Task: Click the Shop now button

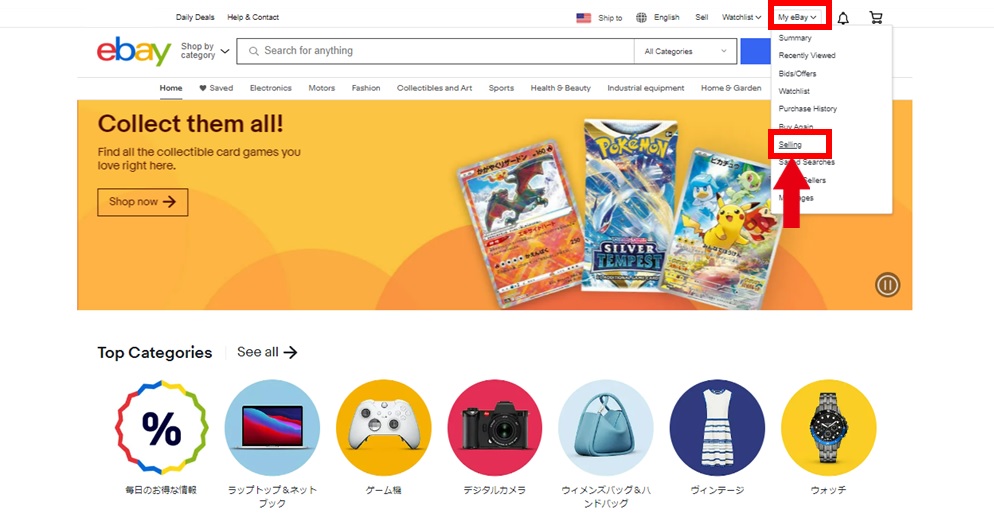Action: 143,202
